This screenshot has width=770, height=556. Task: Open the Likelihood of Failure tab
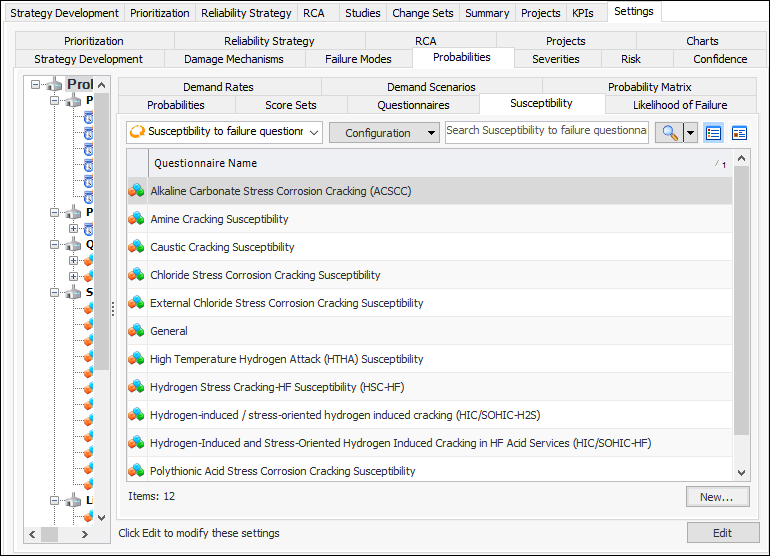tap(680, 105)
